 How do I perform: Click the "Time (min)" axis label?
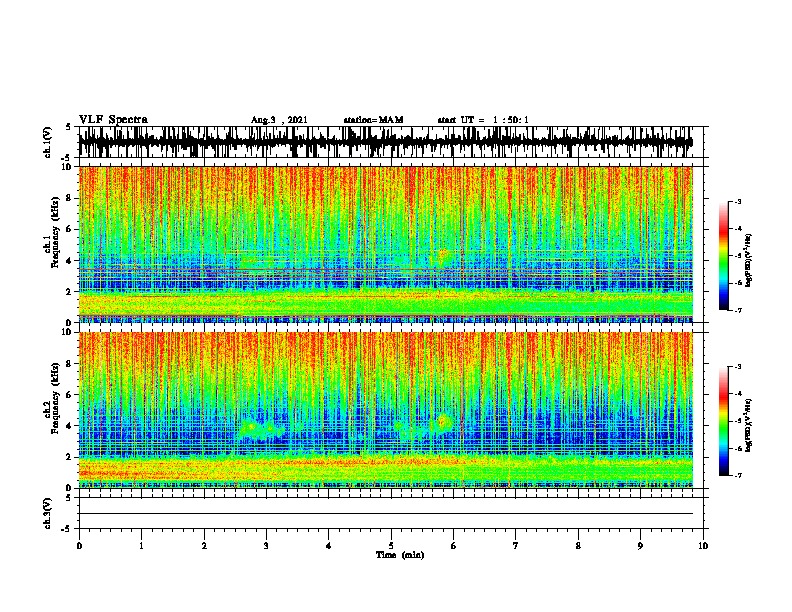pyautogui.click(x=400, y=555)
